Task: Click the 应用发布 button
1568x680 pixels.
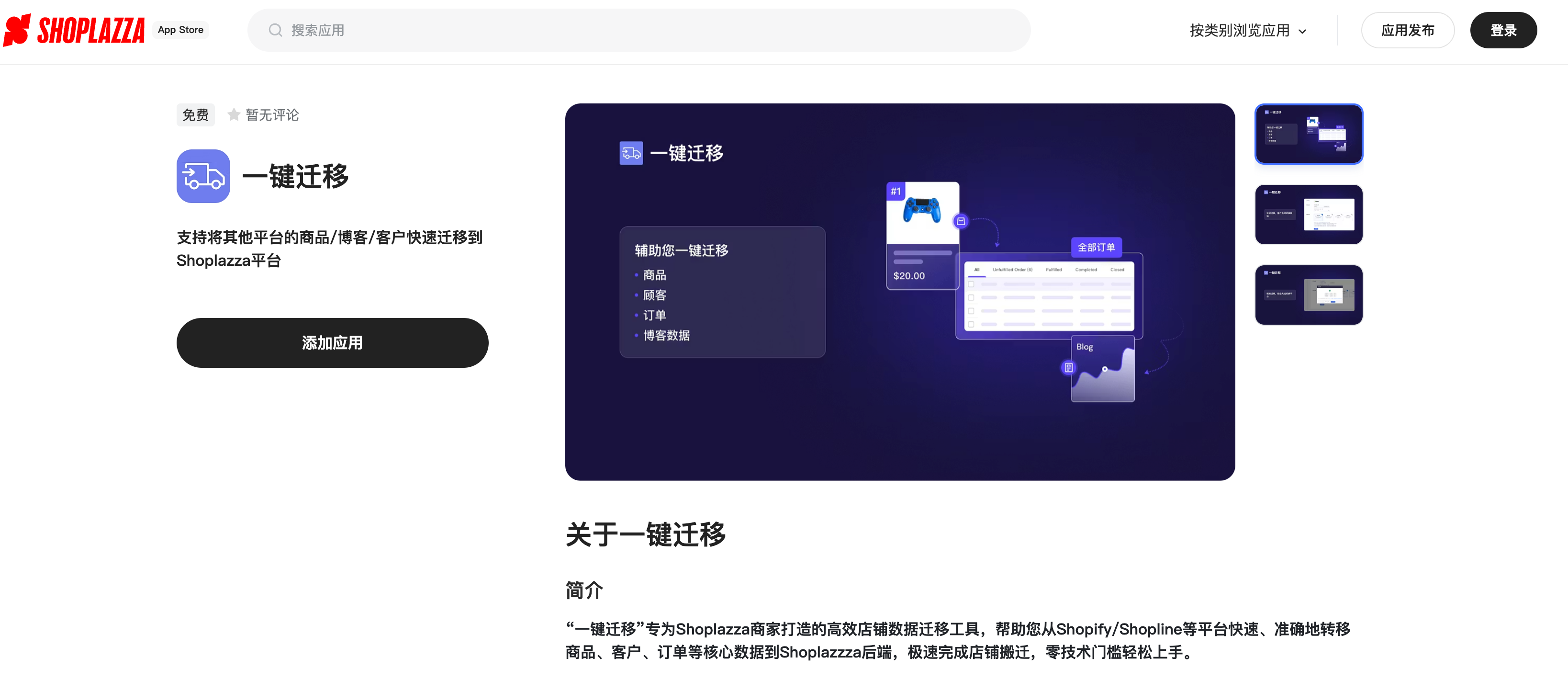Action: click(x=1407, y=31)
